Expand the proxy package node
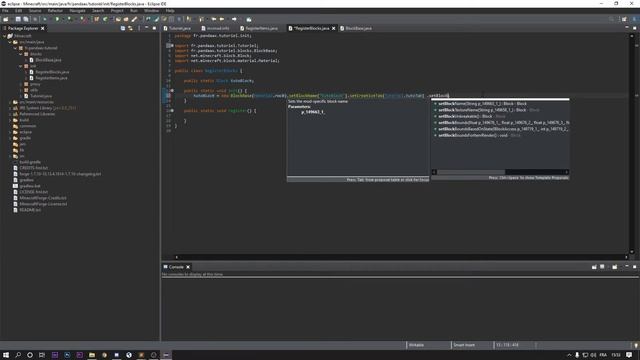Image resolution: width=640 pixels, height=360 pixels. point(21,84)
